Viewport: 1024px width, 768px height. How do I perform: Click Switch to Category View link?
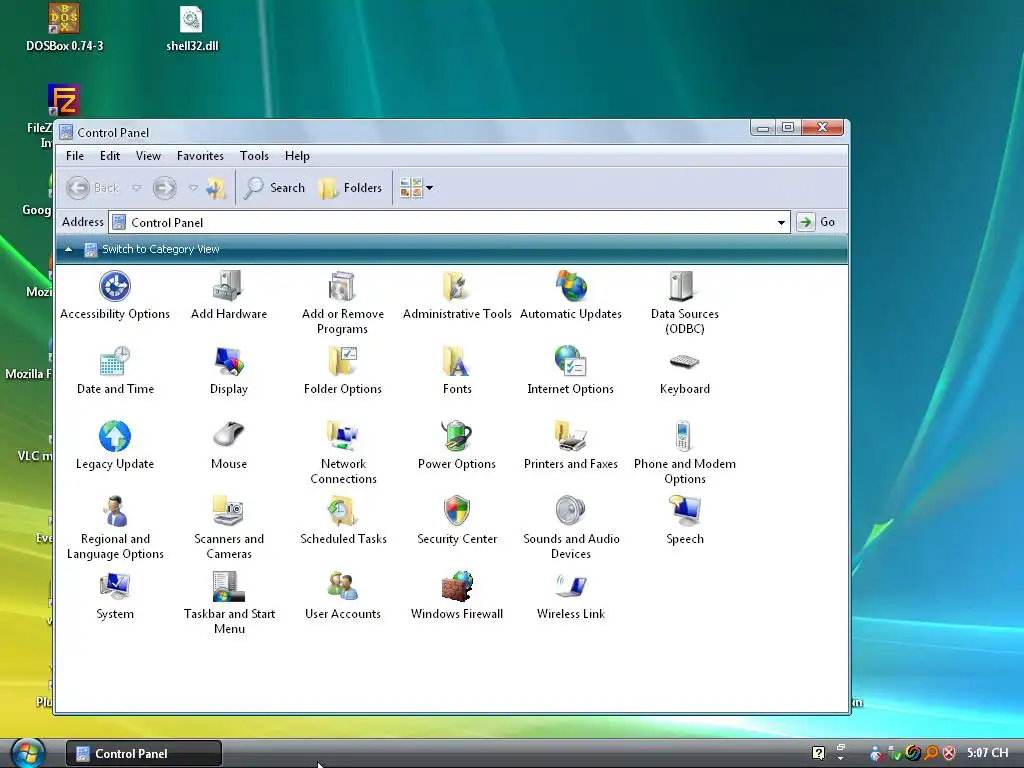pos(161,249)
